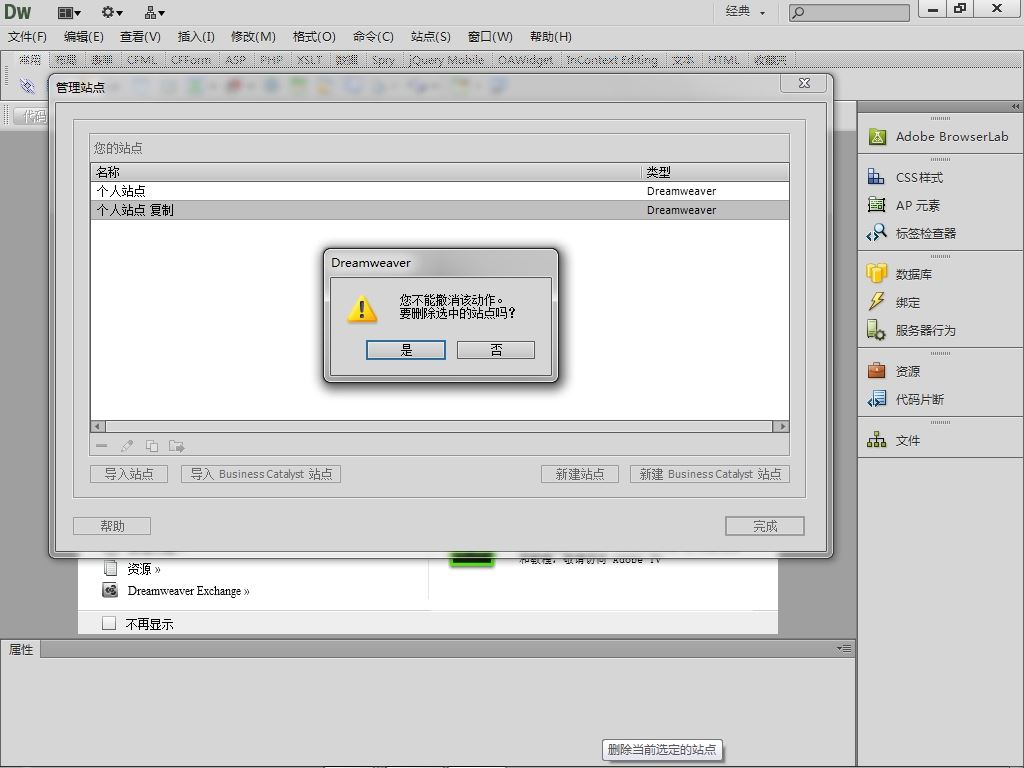
Task: Open the 资源 panel in right dock
Action: [x=893, y=371]
